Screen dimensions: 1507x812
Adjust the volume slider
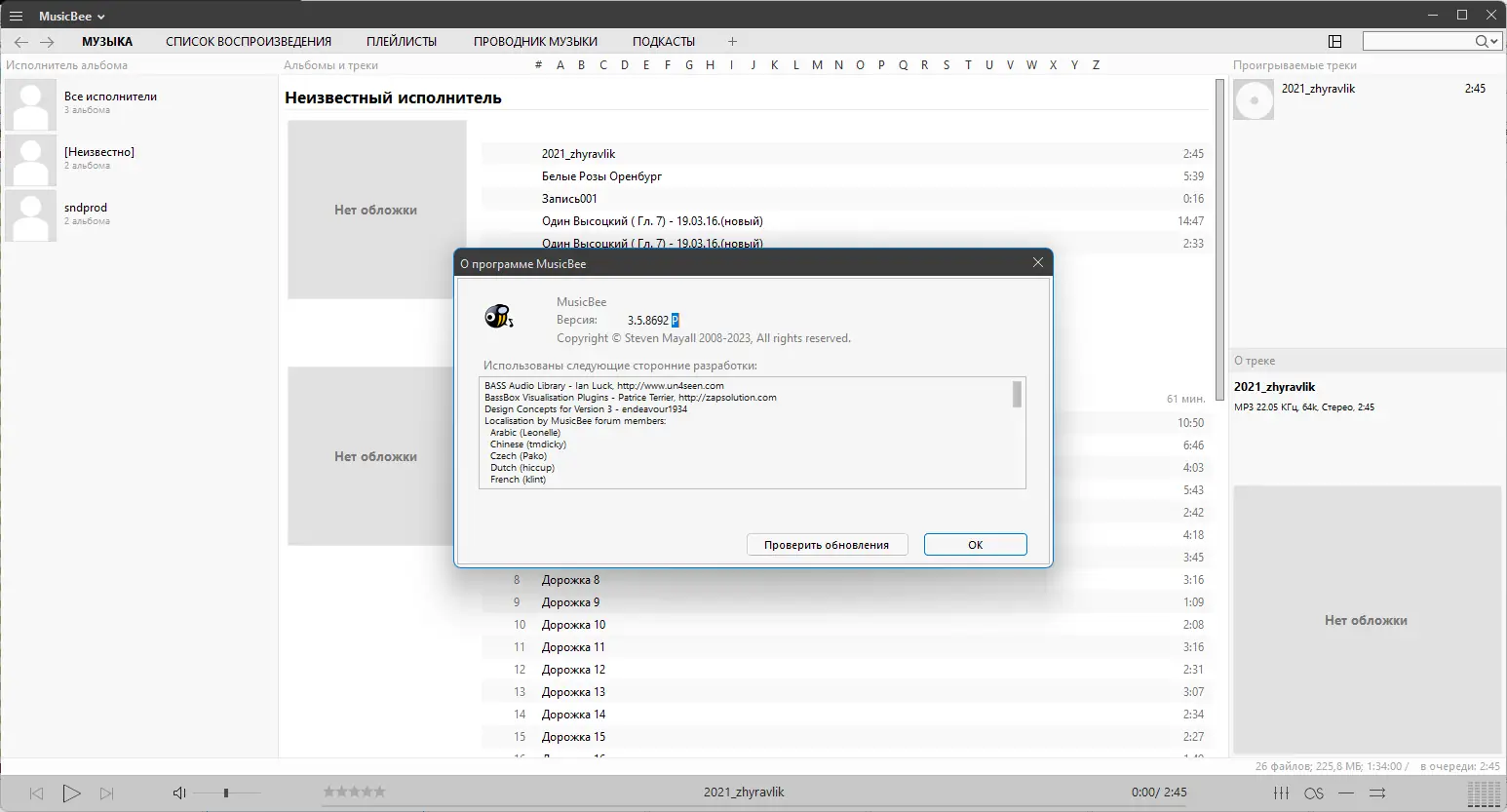[x=227, y=793]
